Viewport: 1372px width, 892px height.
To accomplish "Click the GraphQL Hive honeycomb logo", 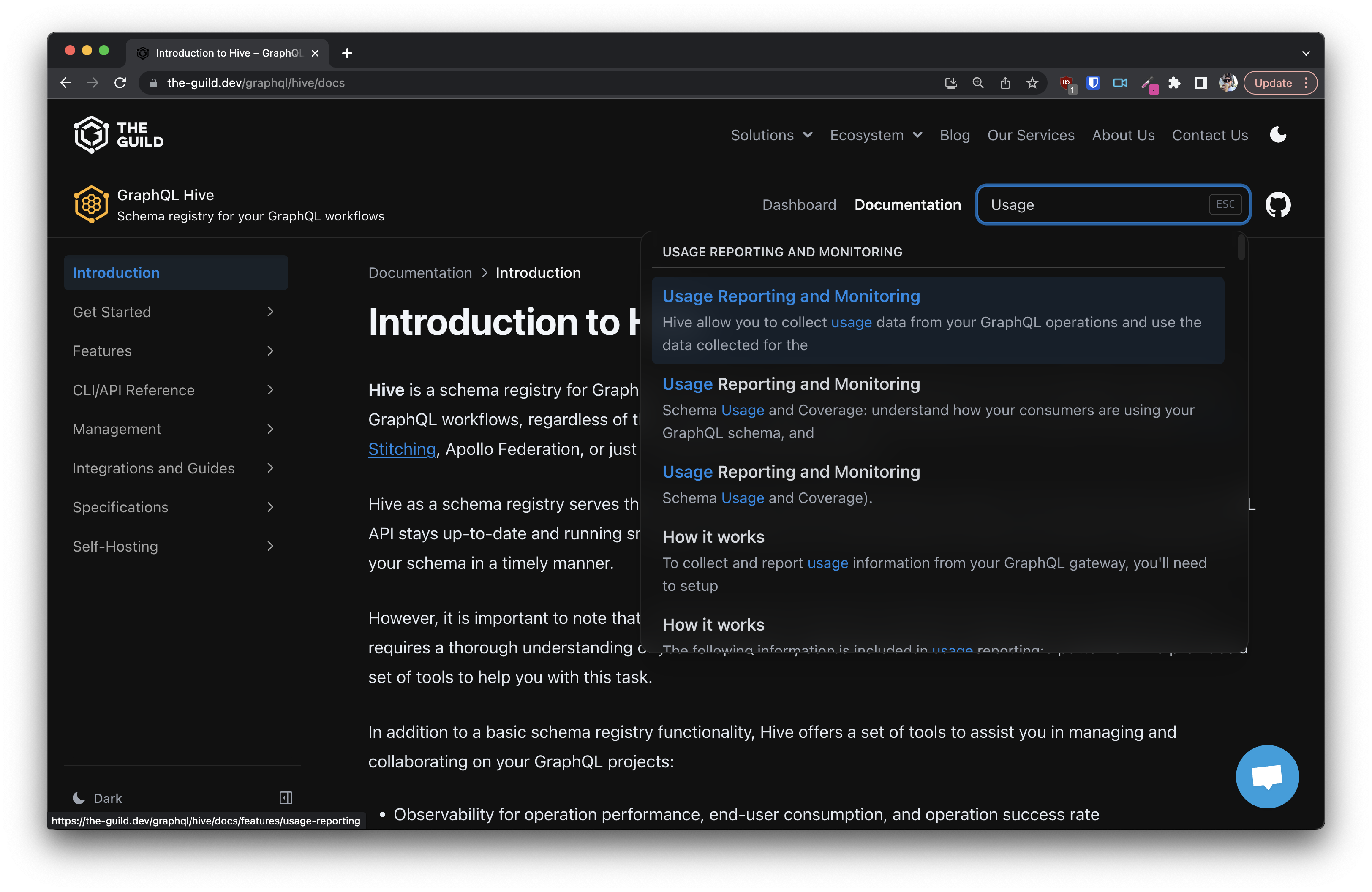I will pos(91,204).
